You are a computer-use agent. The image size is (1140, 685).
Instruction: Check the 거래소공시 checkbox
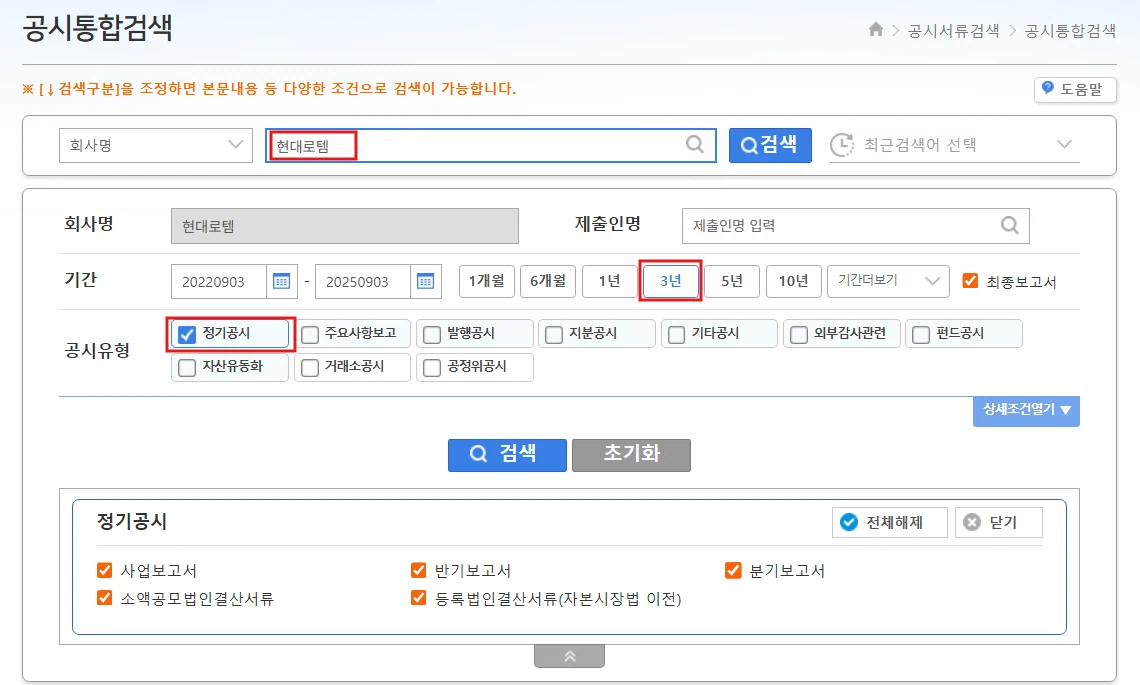click(x=310, y=368)
